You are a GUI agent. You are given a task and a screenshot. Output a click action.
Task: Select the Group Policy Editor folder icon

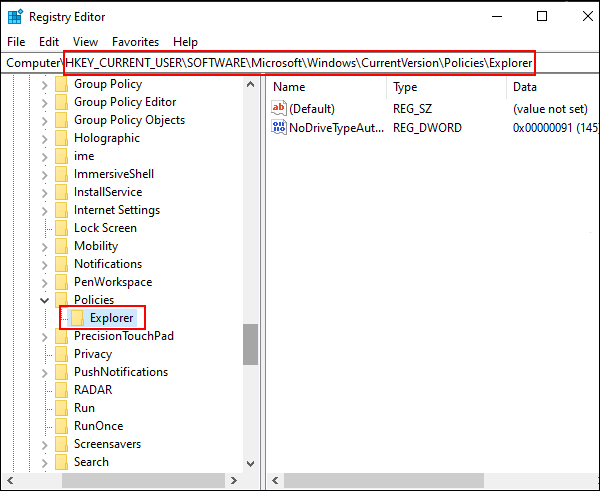(x=61, y=102)
